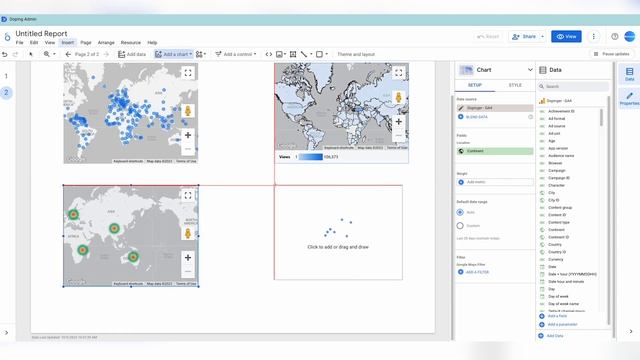Click the Views color gradient legend
Screen dimensions: 640x360
tap(311, 157)
